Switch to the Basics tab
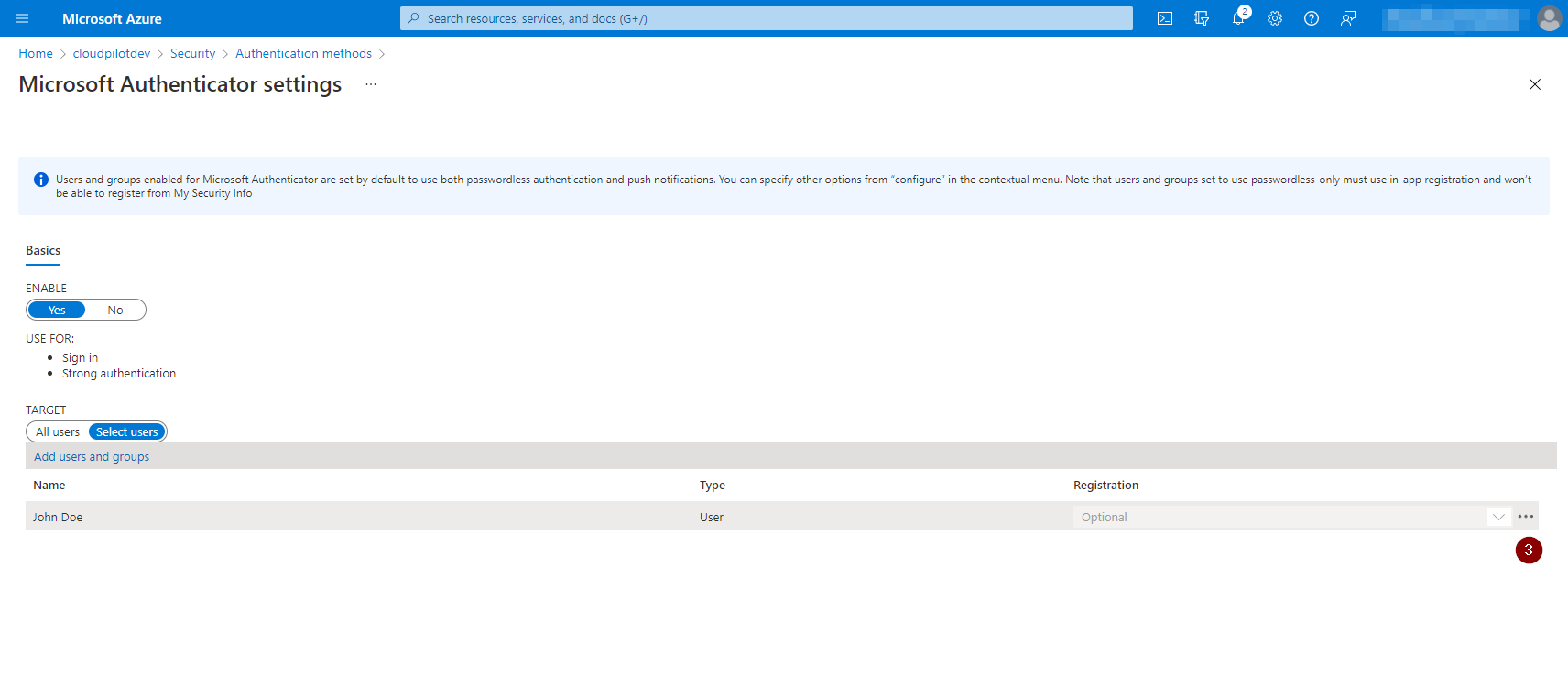The height and width of the screenshot is (688, 1568). click(x=43, y=251)
